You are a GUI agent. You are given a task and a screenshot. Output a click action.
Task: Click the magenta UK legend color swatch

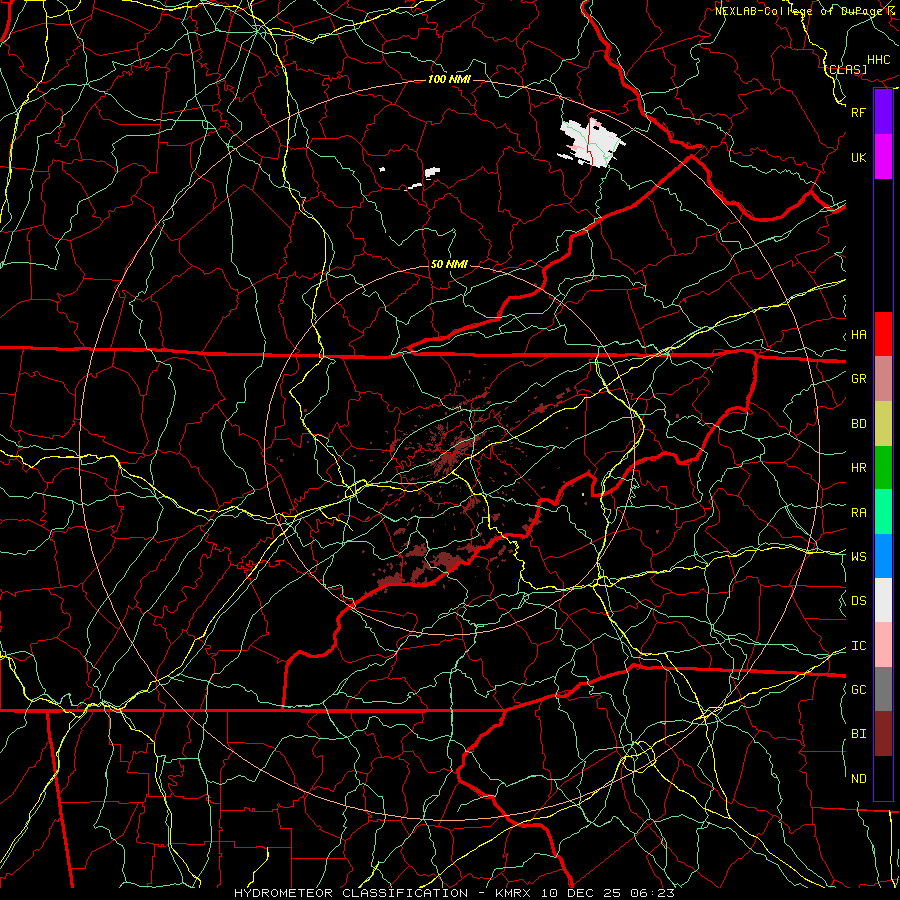coord(883,157)
